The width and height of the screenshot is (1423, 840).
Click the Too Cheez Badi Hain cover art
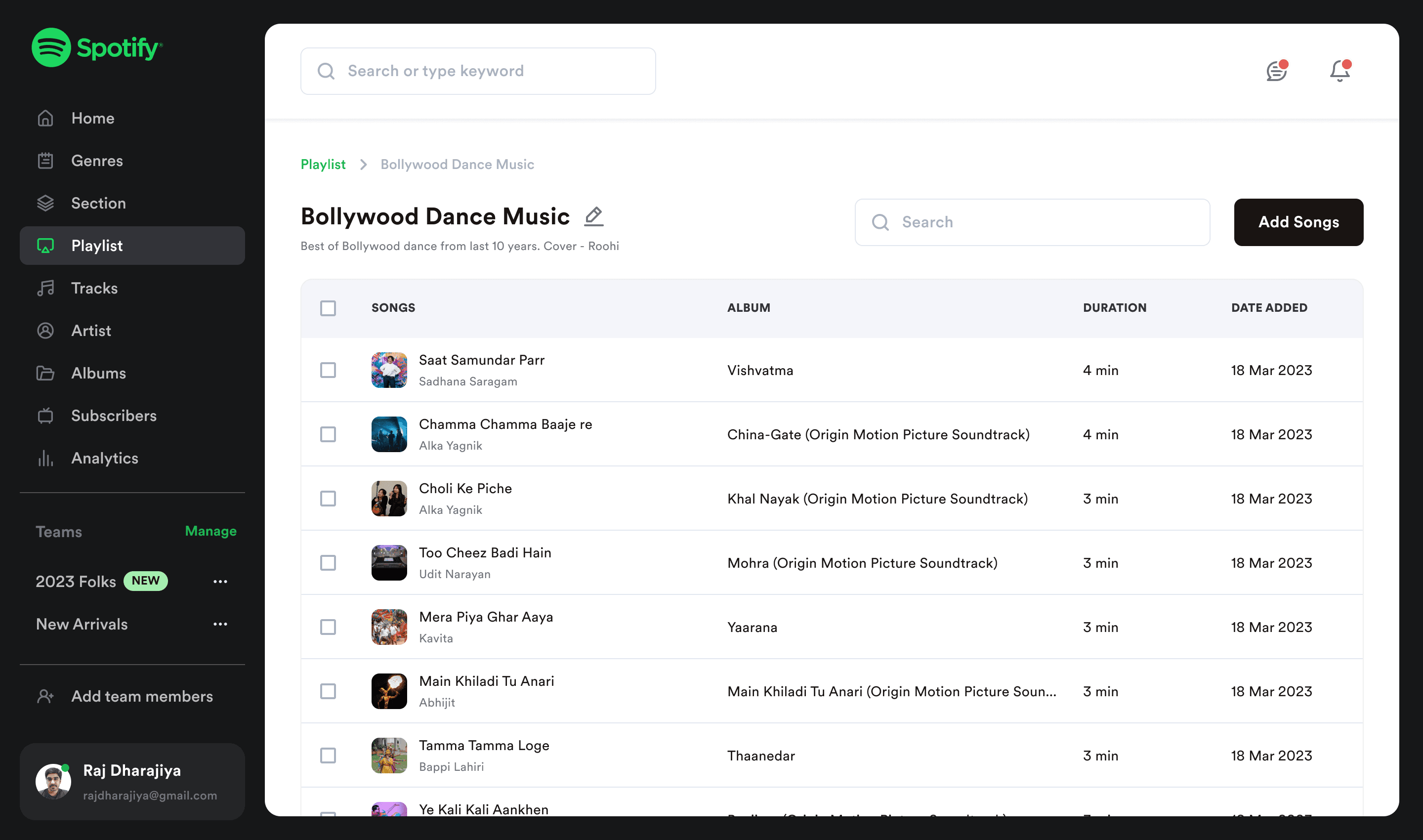click(x=389, y=563)
